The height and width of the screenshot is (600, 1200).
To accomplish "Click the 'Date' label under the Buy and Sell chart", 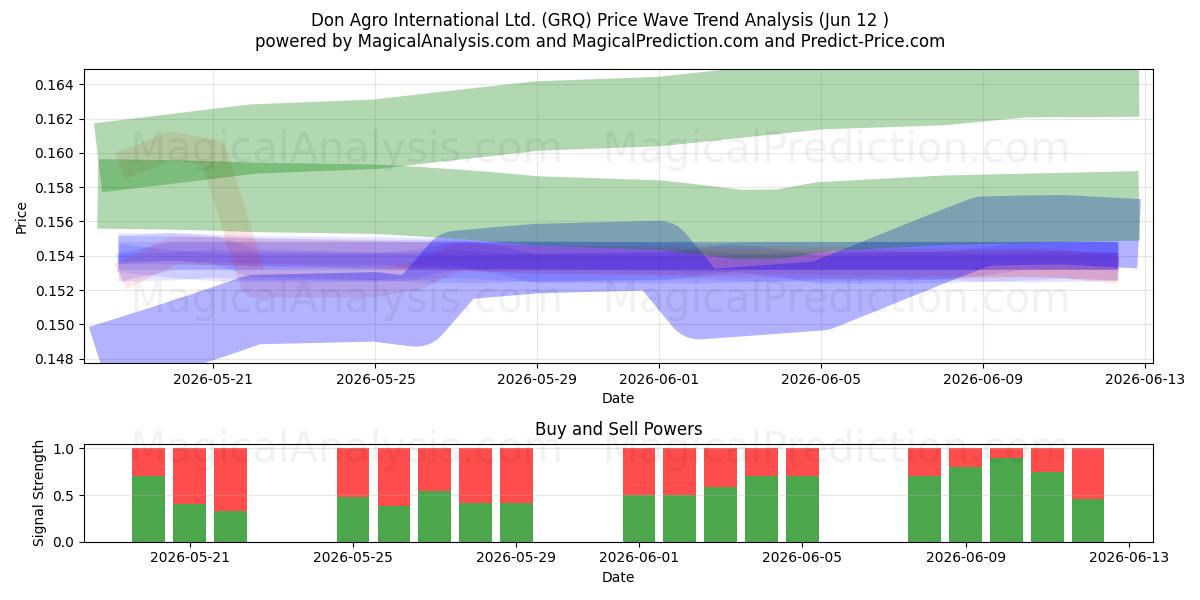I will [x=618, y=577].
